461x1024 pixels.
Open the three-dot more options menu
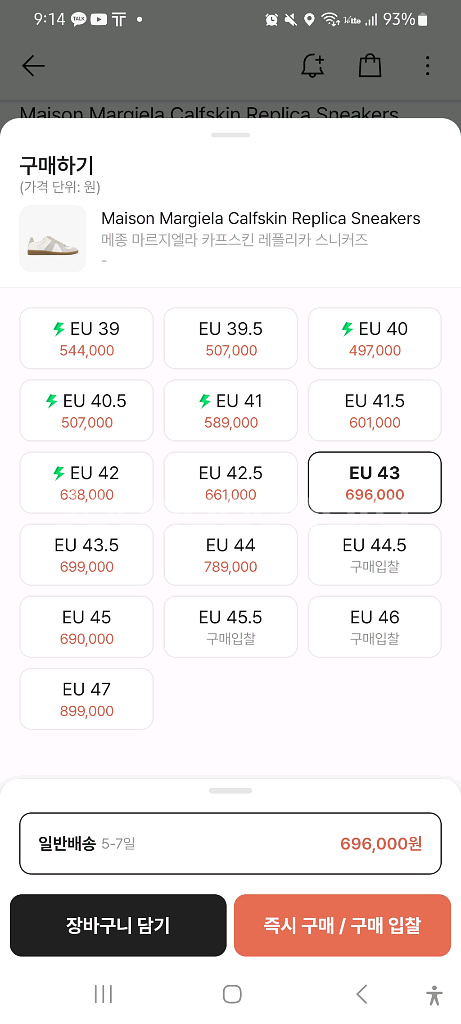click(x=427, y=65)
